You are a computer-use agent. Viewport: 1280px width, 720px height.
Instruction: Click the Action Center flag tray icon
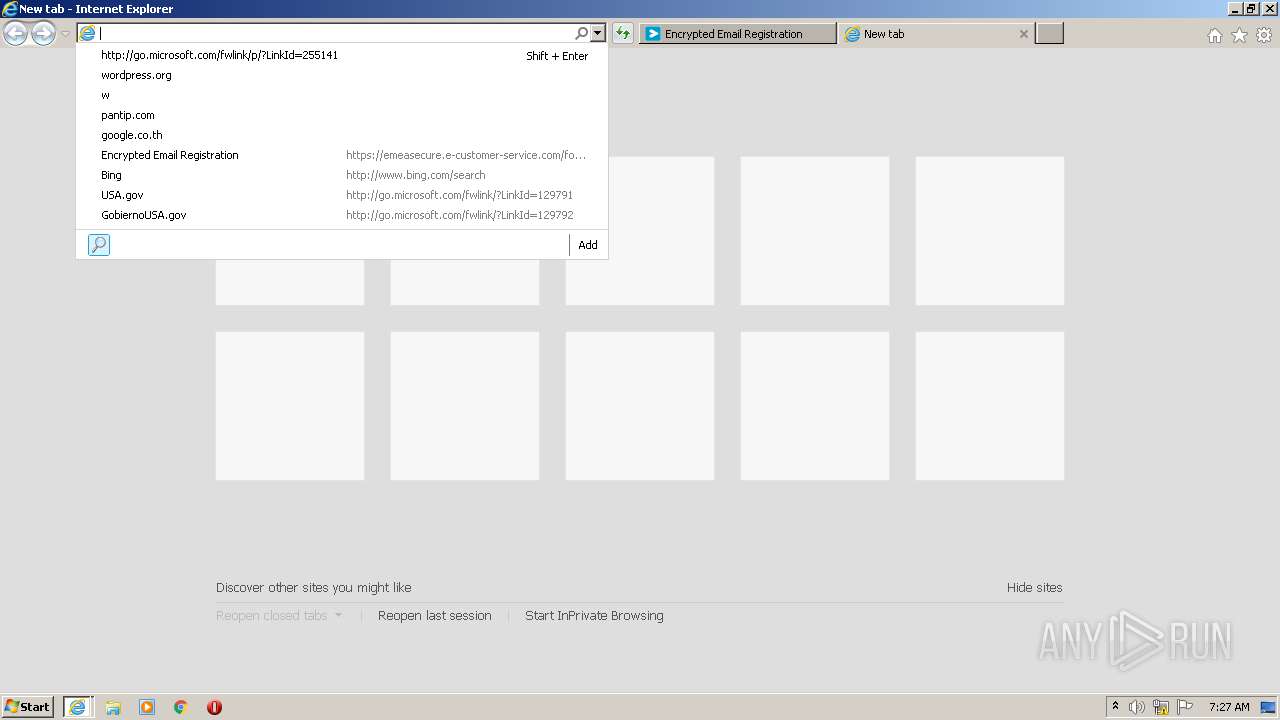click(1185, 707)
